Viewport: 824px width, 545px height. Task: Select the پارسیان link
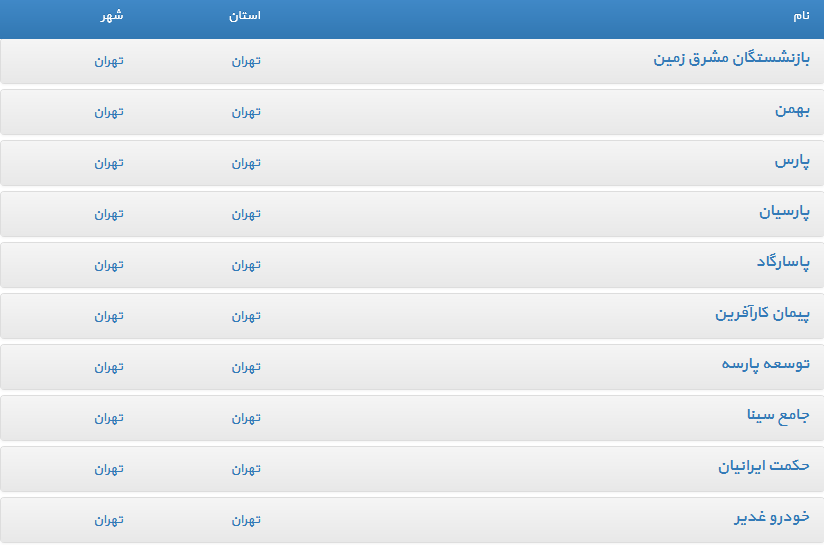tap(784, 211)
